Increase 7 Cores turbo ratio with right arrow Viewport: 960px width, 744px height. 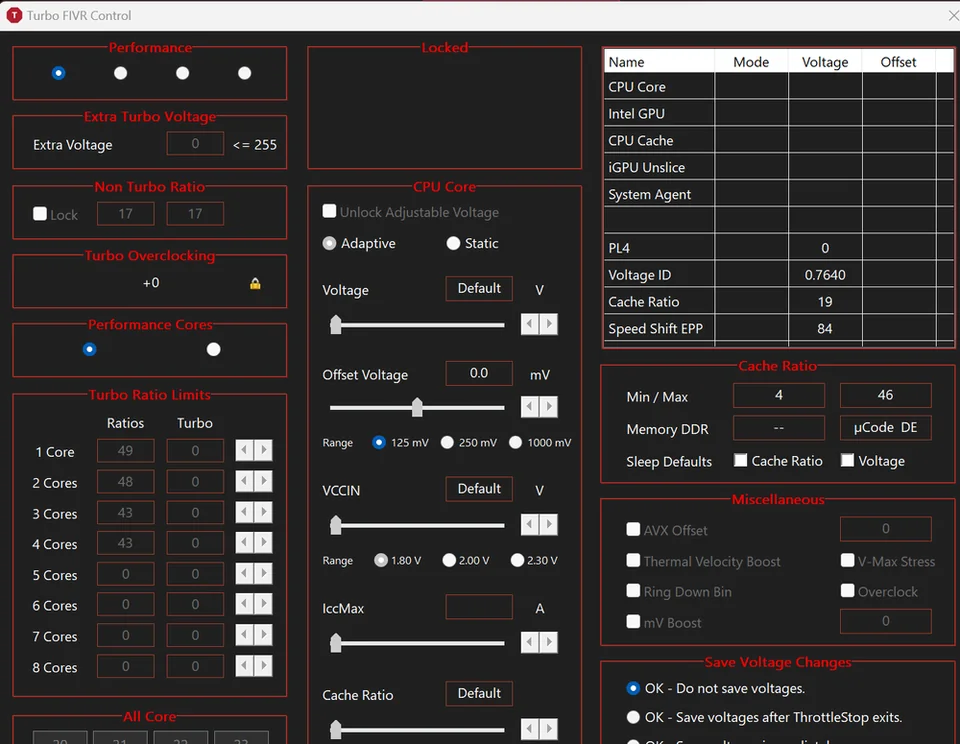click(263, 635)
